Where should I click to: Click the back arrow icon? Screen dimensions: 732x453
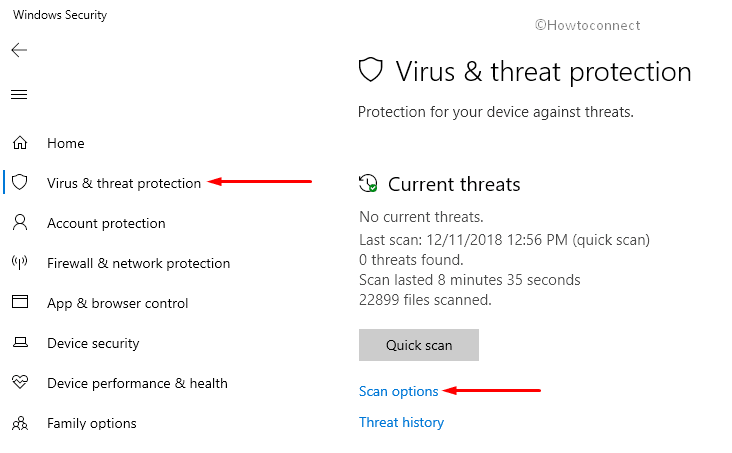[x=19, y=50]
